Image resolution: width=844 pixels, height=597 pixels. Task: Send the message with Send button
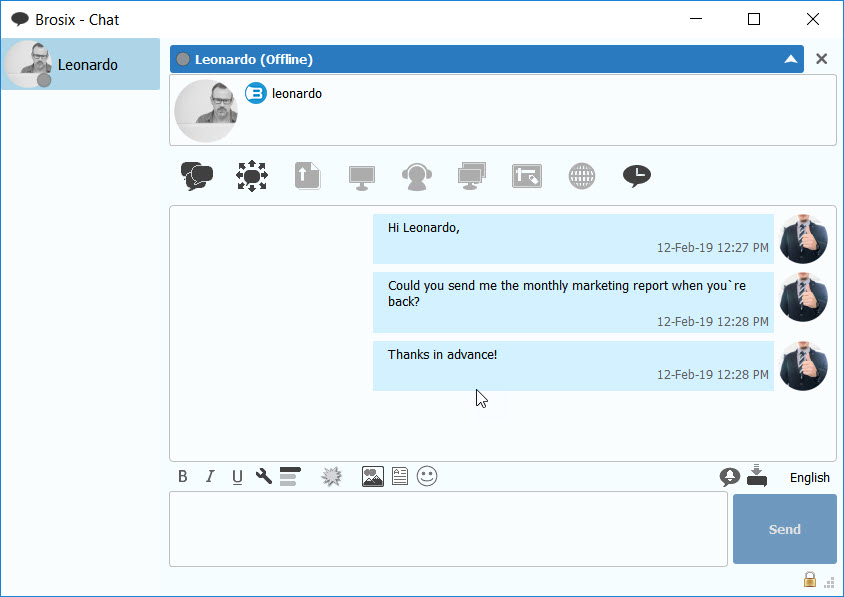click(x=784, y=529)
